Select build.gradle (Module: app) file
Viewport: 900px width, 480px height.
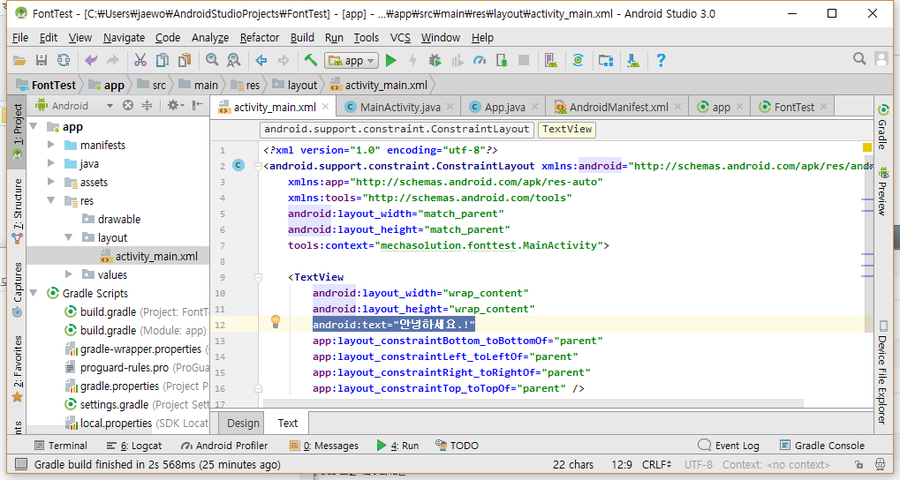click(x=135, y=330)
